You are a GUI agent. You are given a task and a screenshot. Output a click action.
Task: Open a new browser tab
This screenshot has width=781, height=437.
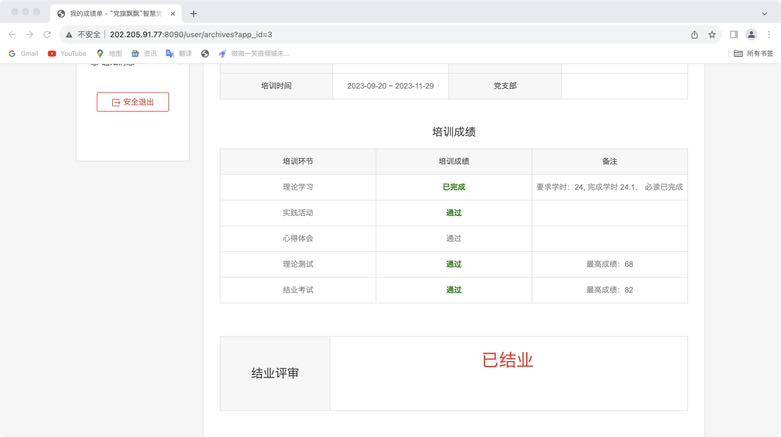coord(193,14)
